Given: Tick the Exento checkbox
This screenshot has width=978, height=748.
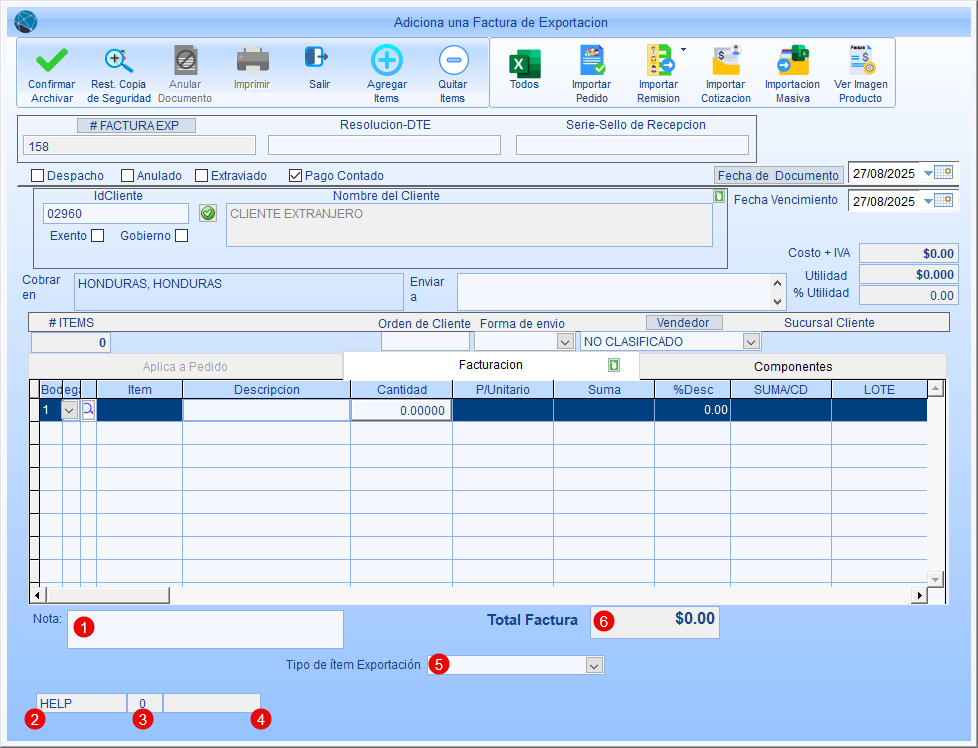Looking at the screenshot, I should pyautogui.click(x=98, y=236).
